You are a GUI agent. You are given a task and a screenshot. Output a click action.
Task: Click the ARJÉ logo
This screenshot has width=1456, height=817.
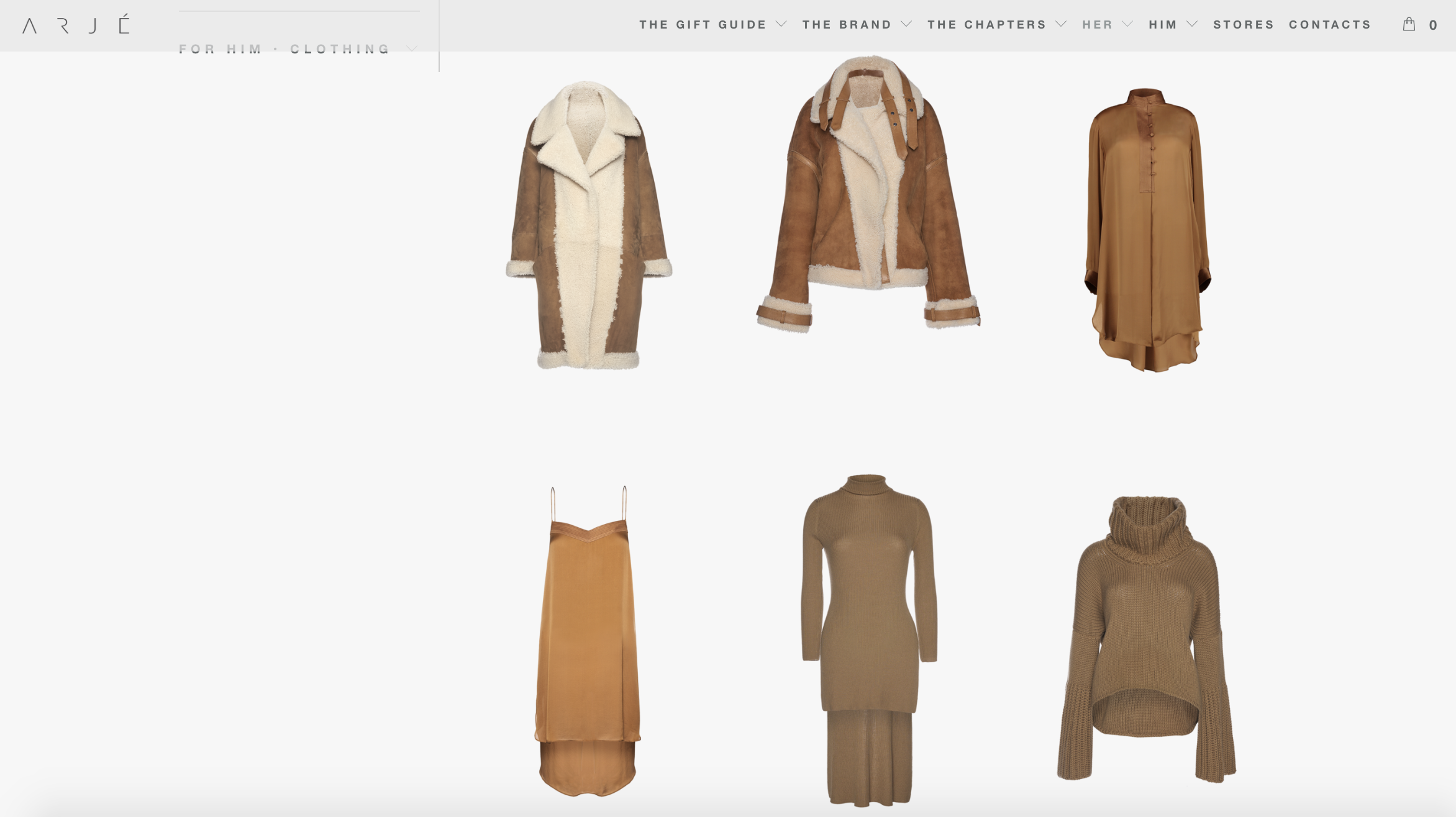point(76,25)
